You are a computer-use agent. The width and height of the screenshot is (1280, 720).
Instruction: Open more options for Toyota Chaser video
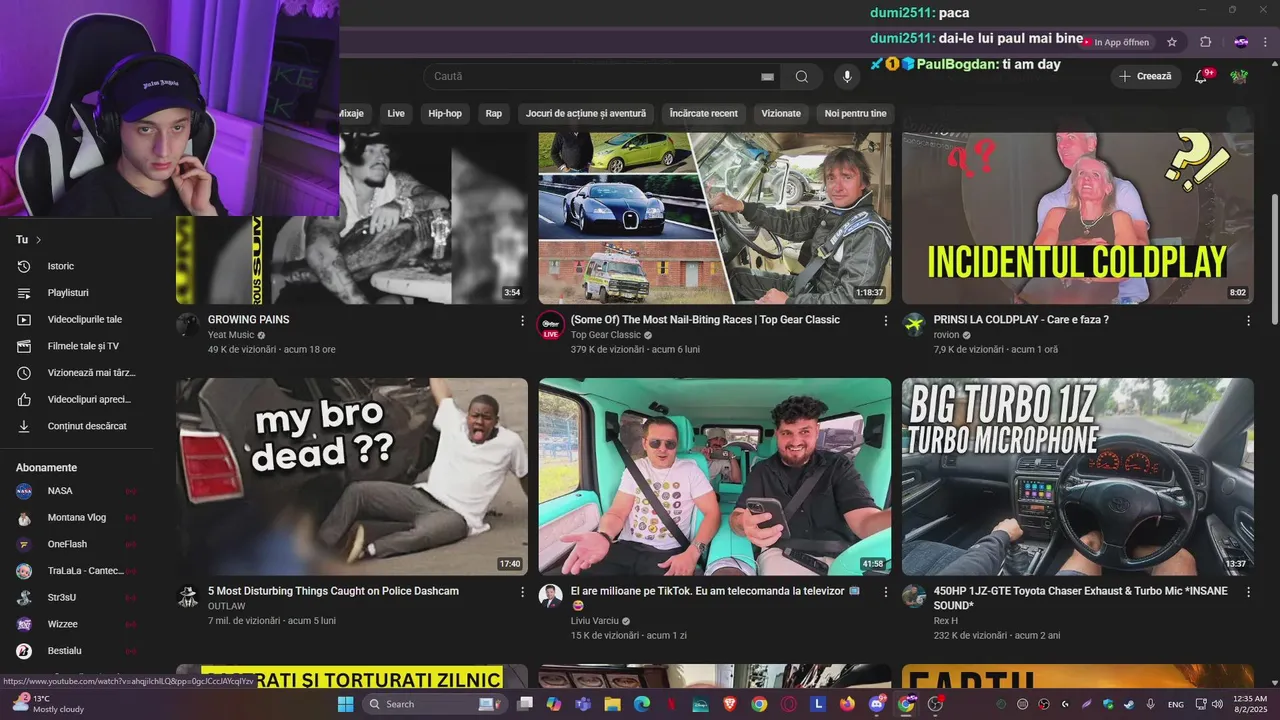pos(1248,592)
